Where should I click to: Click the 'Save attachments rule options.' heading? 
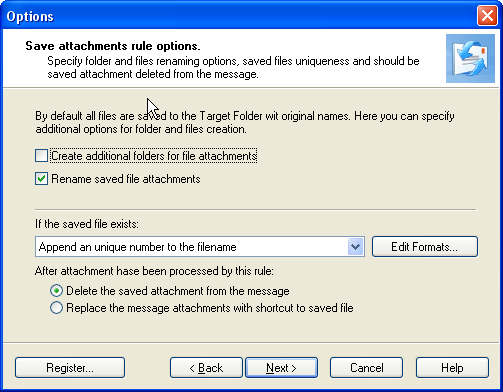pos(113,46)
